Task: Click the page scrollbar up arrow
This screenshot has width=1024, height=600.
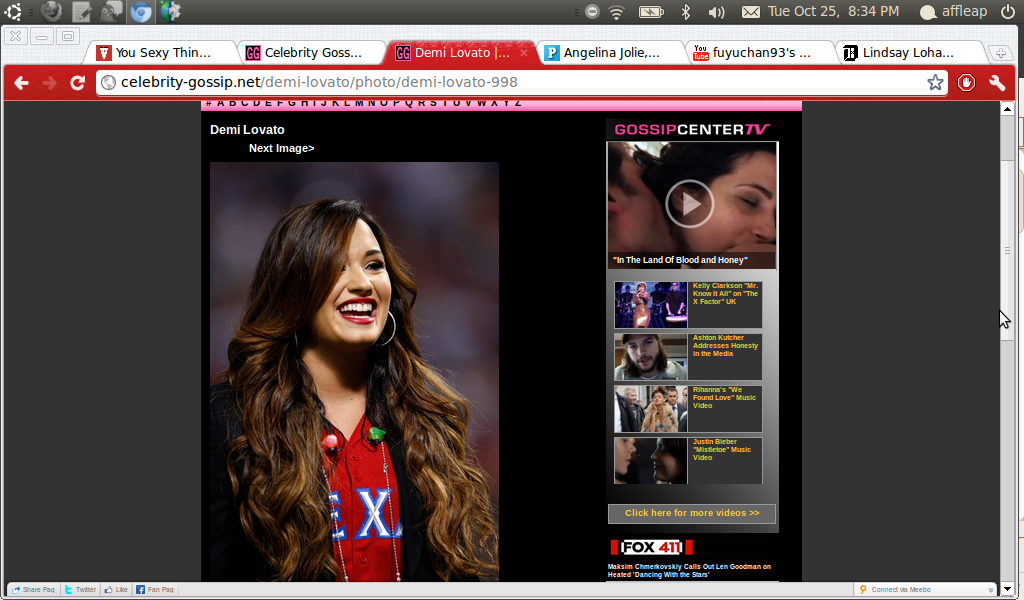Action: (1007, 109)
